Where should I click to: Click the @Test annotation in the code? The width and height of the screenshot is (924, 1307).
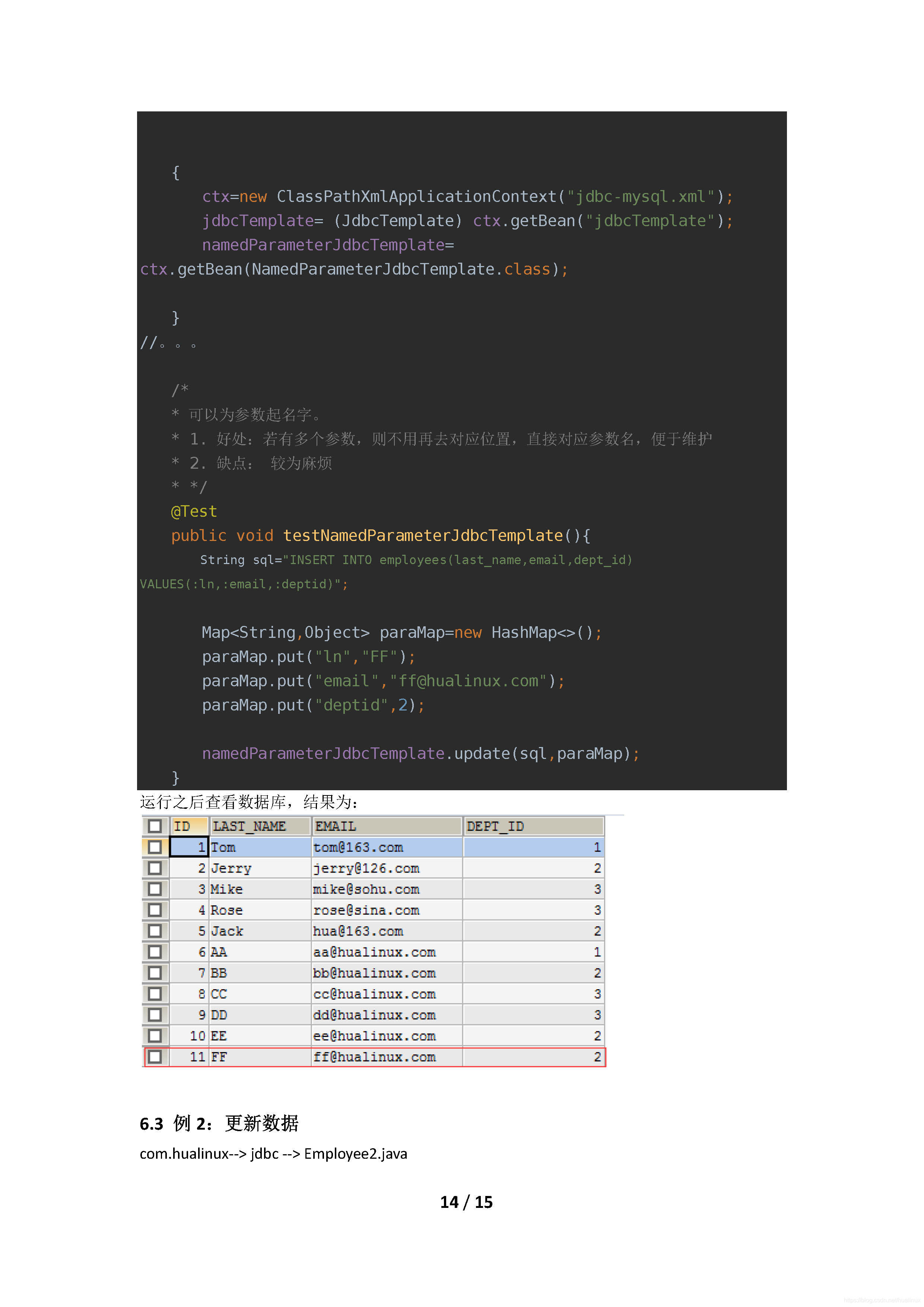(194, 511)
